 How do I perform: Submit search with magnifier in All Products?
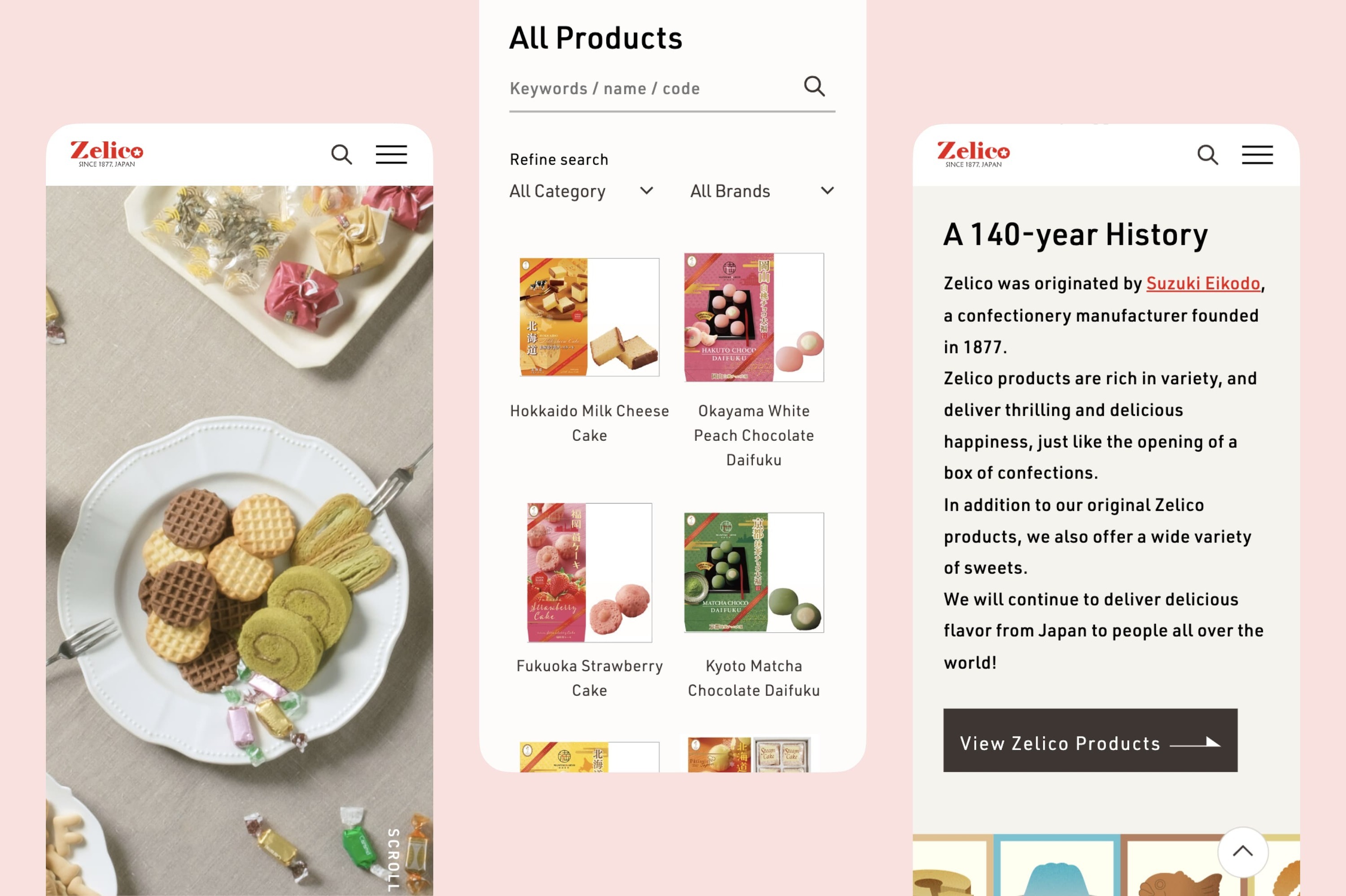click(814, 86)
